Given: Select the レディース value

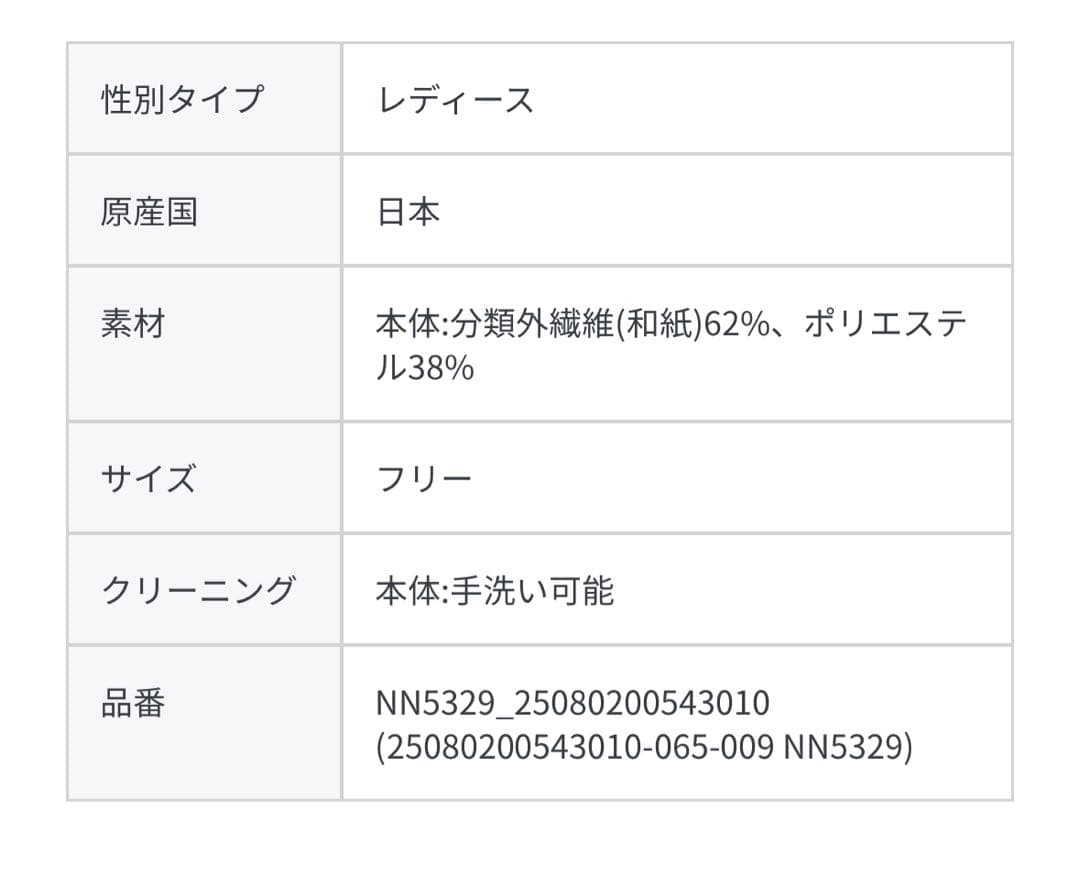Looking at the screenshot, I should click(455, 100).
